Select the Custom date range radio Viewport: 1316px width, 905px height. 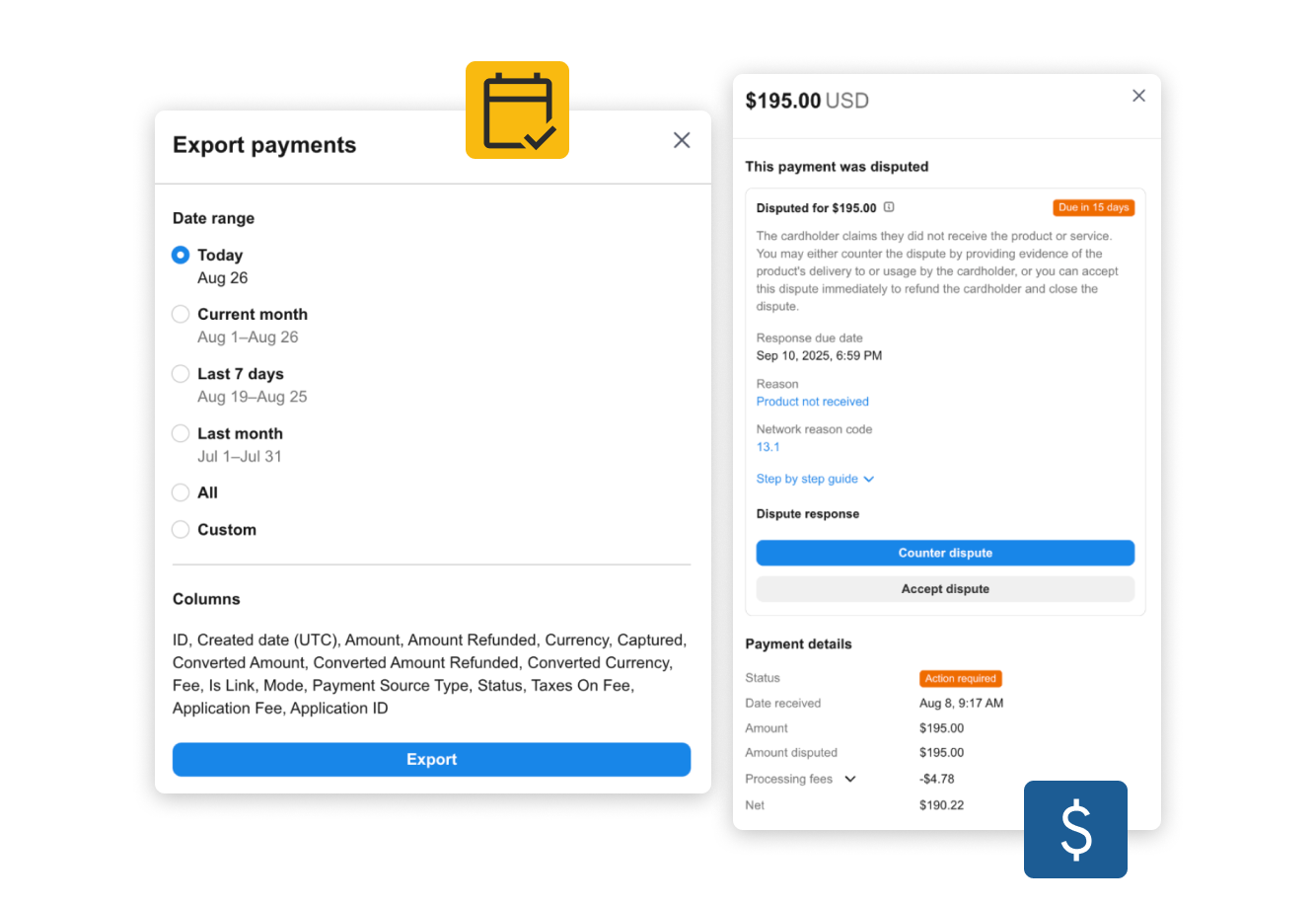181,530
